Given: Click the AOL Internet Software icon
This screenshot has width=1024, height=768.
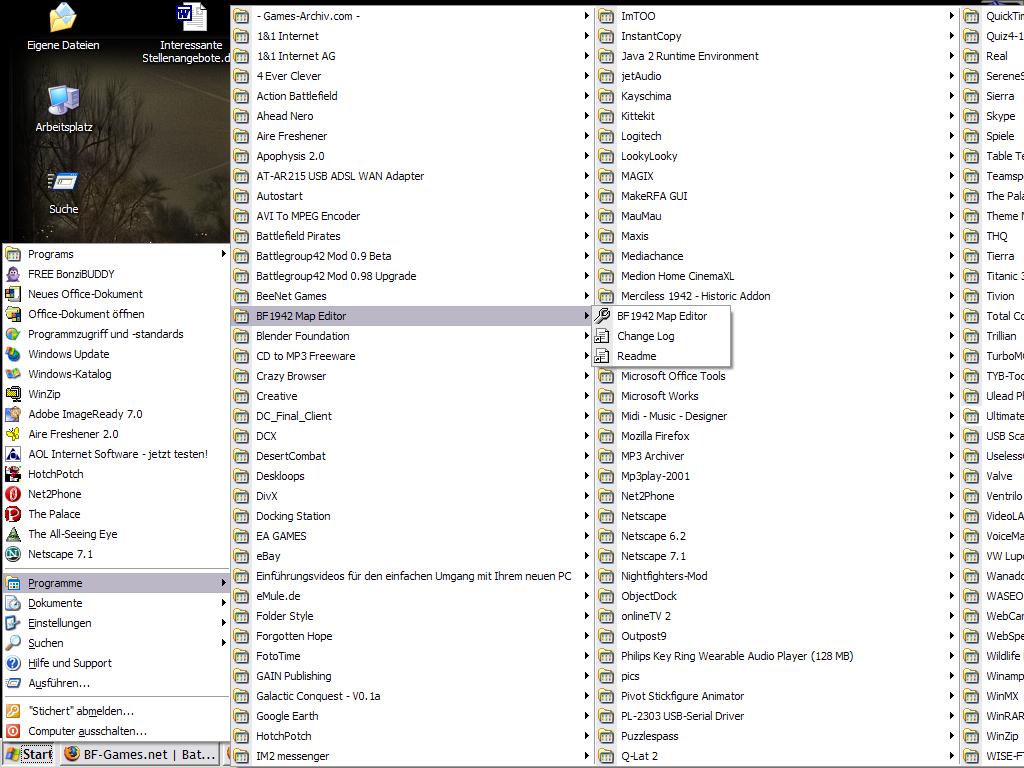Looking at the screenshot, I should (13, 454).
